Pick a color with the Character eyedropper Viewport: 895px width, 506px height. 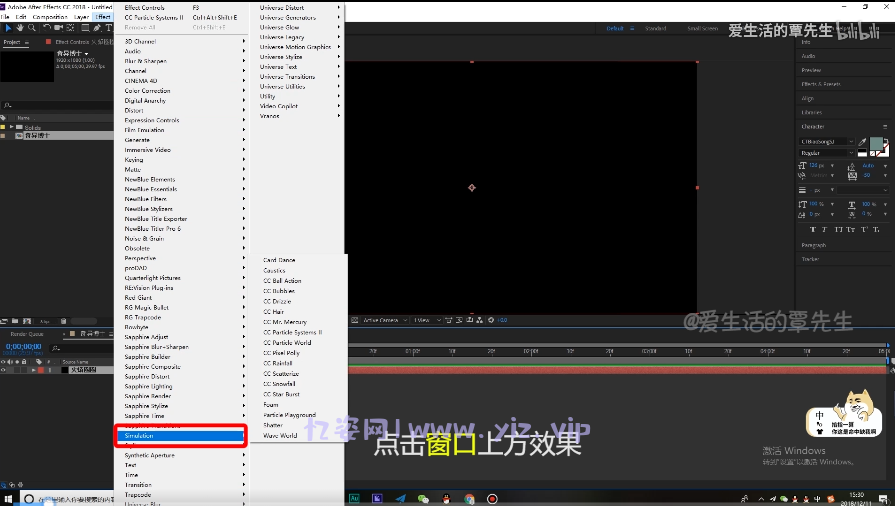[862, 141]
